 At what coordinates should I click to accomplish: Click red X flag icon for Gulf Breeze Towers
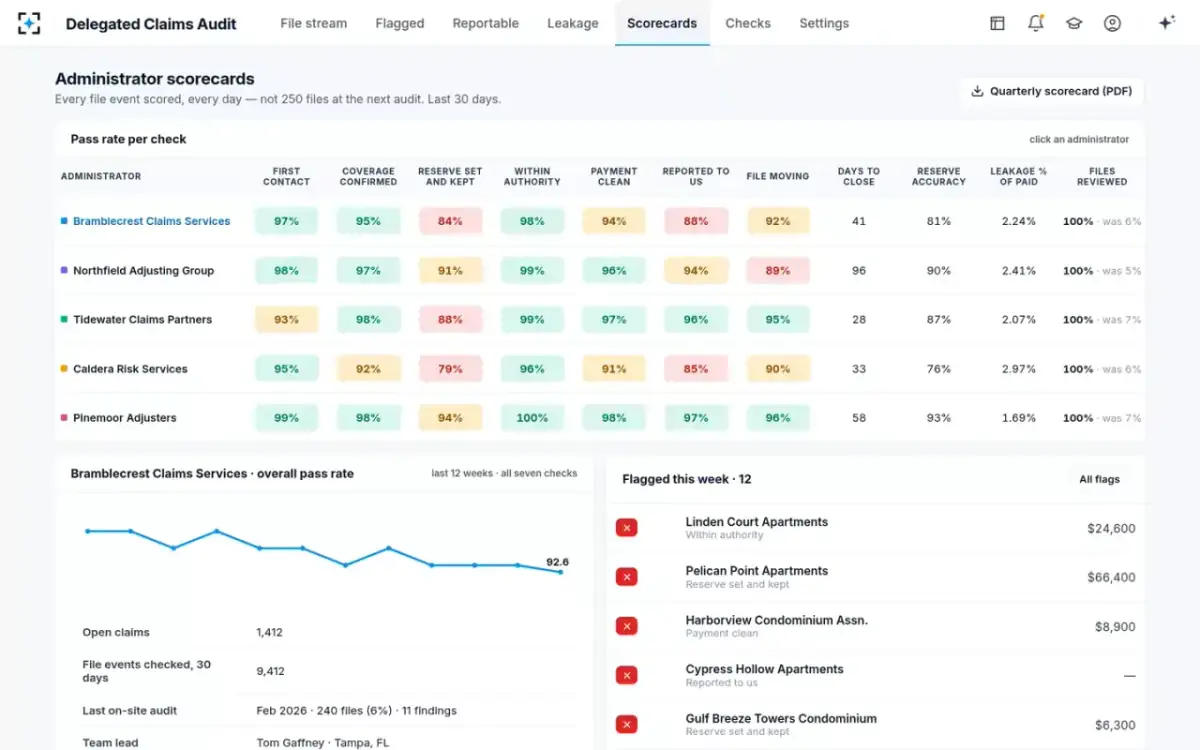627,724
